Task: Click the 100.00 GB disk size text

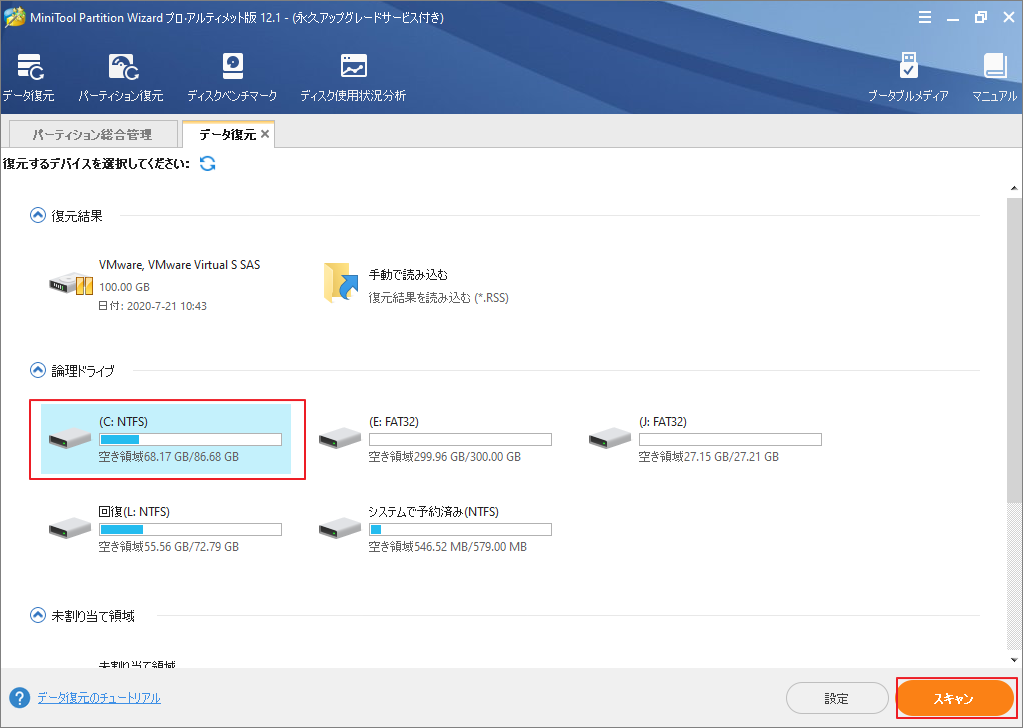Action: pyautogui.click(x=125, y=287)
